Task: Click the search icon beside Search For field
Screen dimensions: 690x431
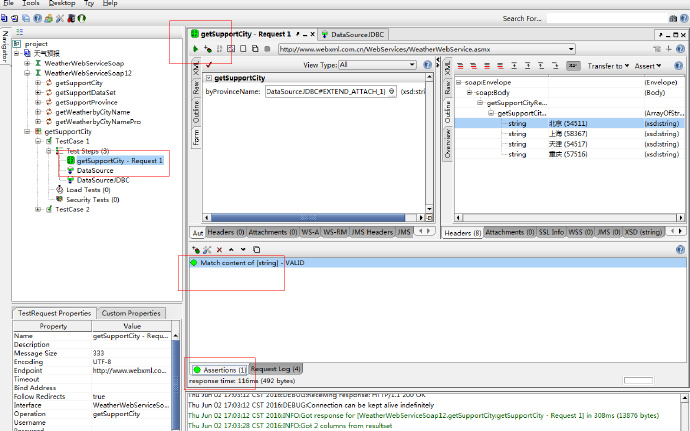Action: 673,18
